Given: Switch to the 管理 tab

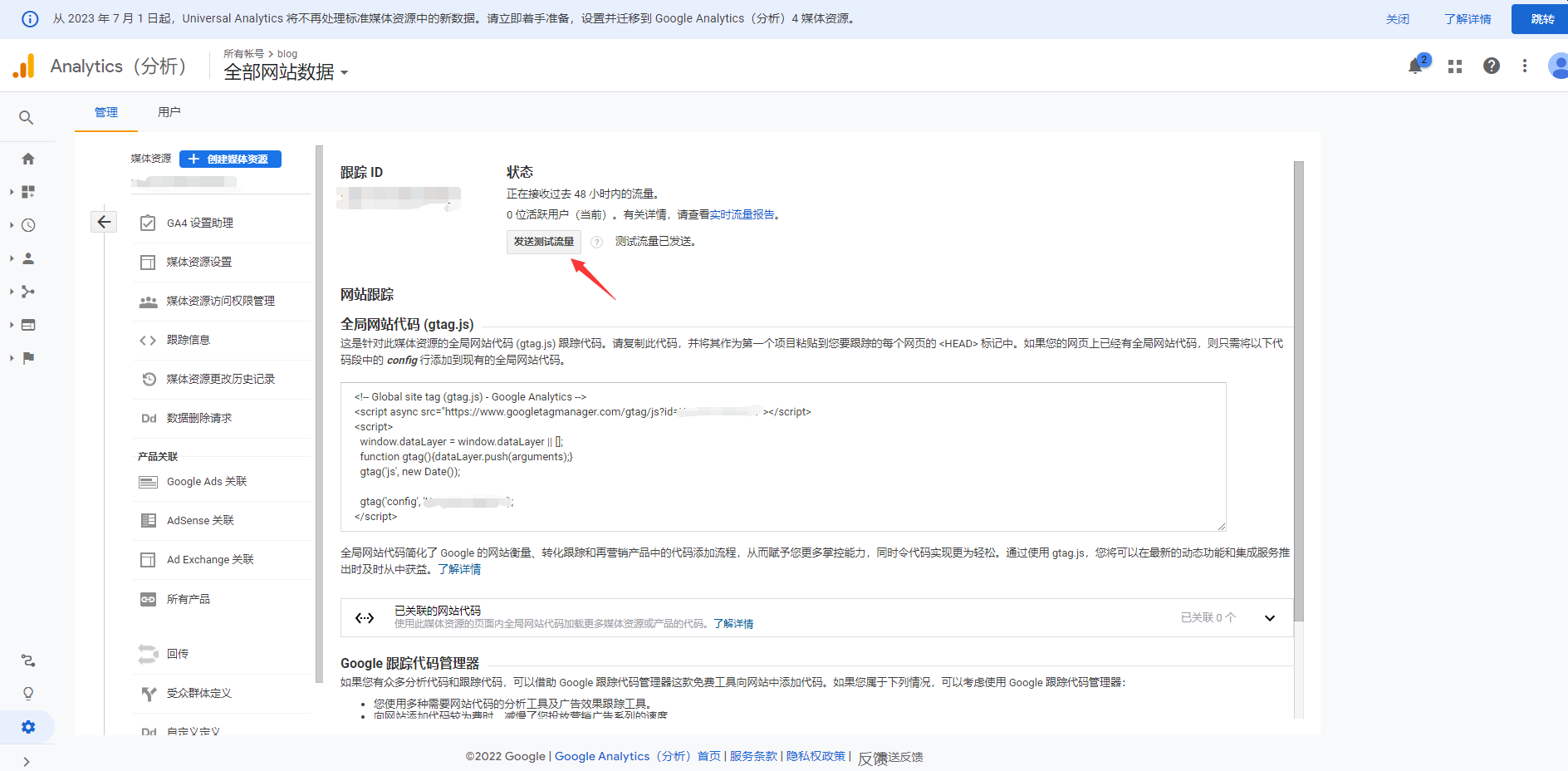Looking at the screenshot, I should [106, 112].
